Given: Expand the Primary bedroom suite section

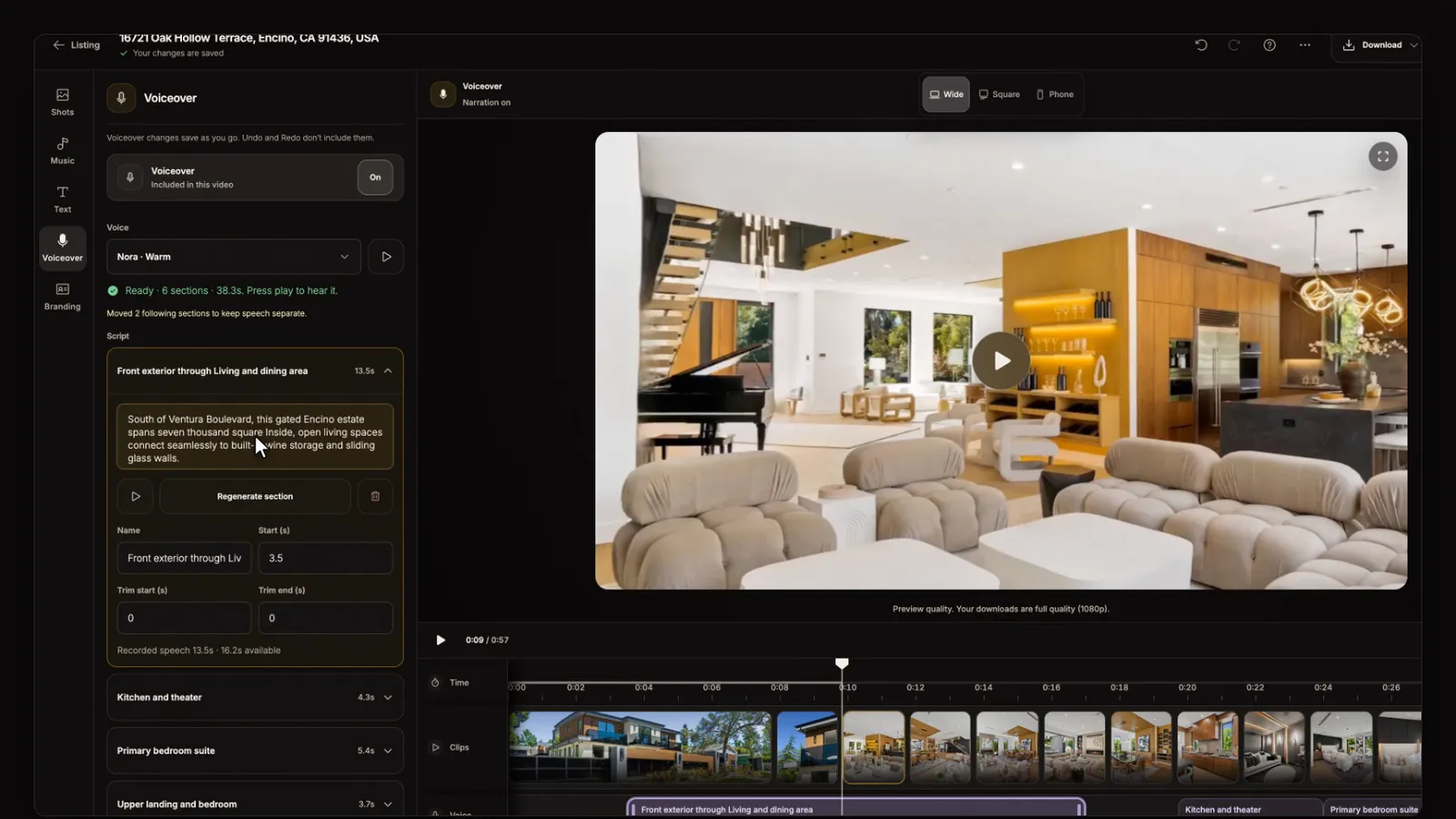Looking at the screenshot, I should point(255,751).
